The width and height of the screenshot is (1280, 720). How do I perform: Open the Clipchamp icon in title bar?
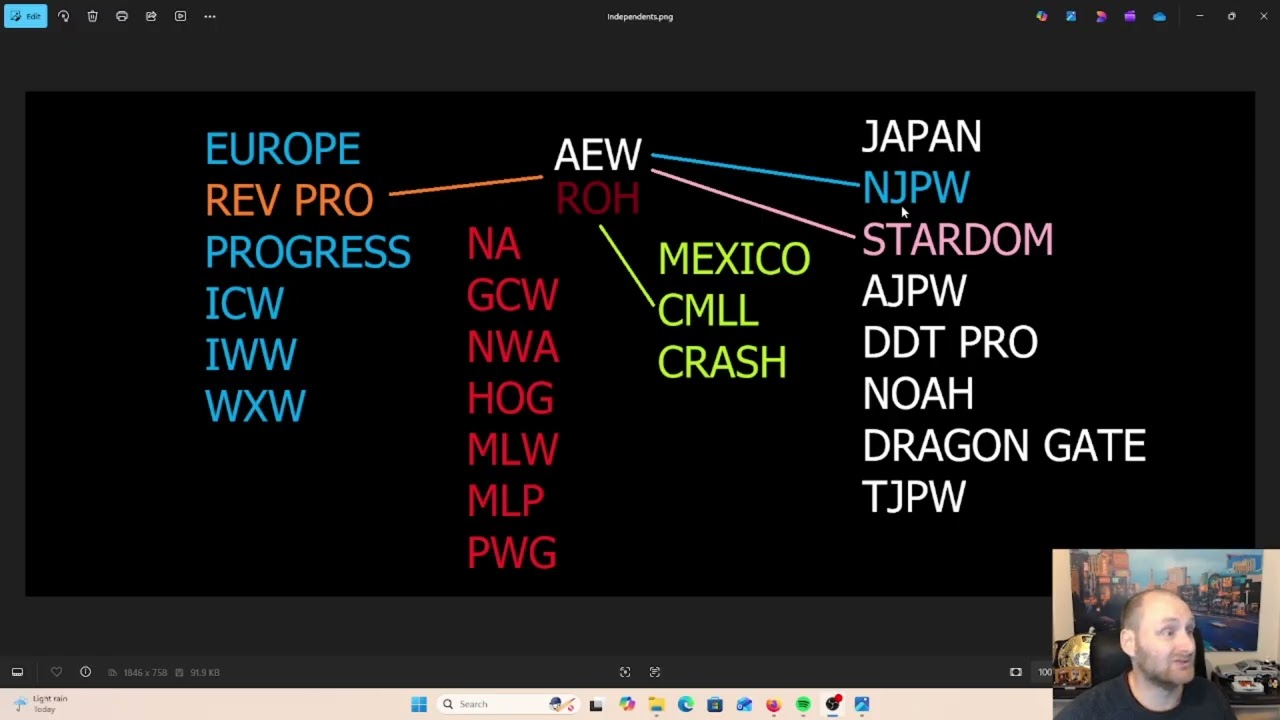tap(1101, 16)
